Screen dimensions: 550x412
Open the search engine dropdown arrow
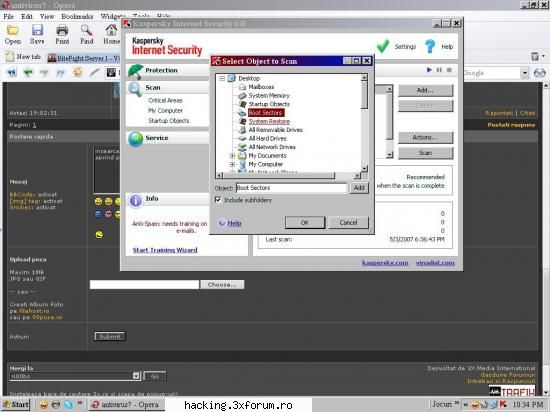click(524, 73)
